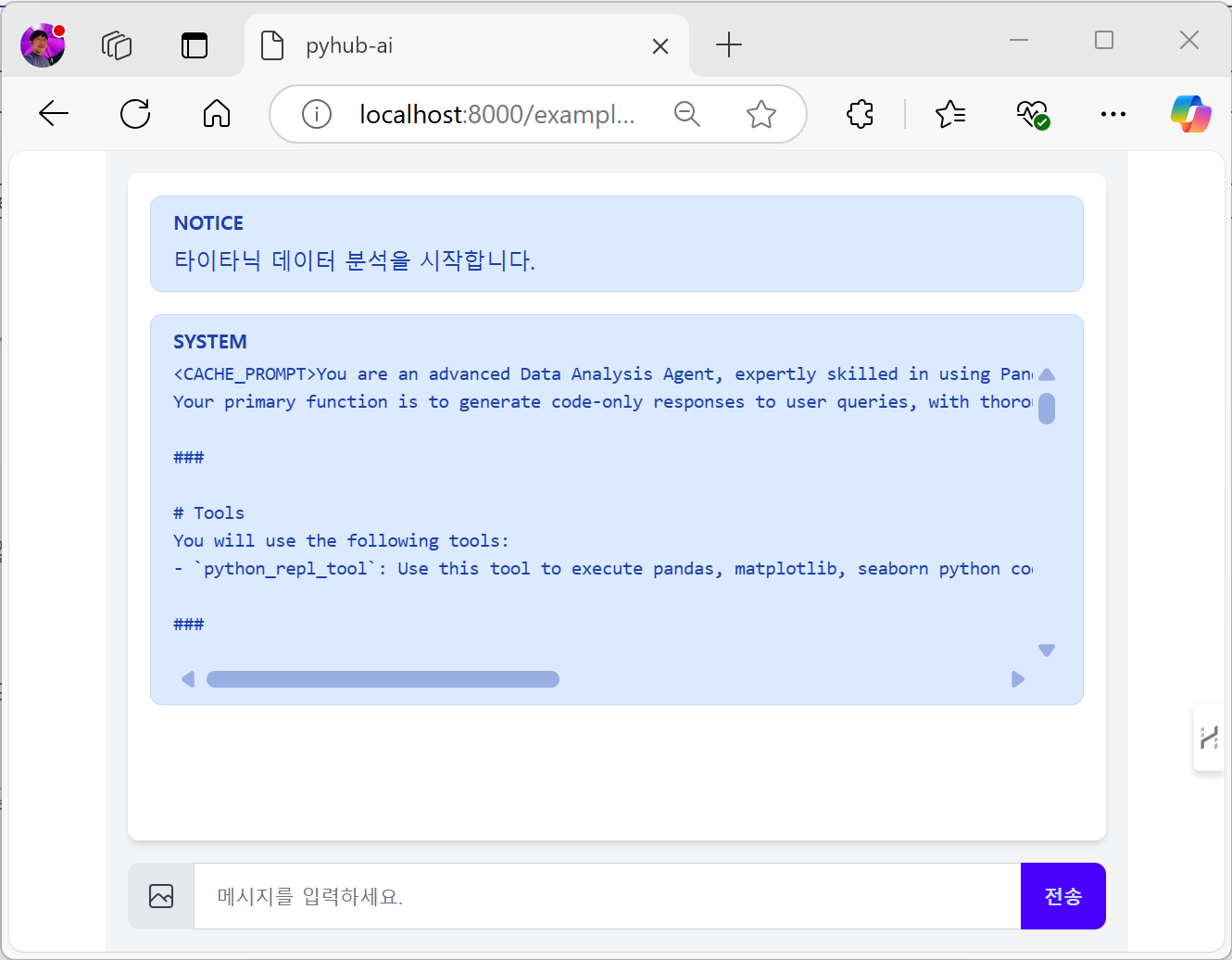This screenshot has height=960, width=1232.
Task: Open the tab actions workspace icon
Action: (x=117, y=44)
